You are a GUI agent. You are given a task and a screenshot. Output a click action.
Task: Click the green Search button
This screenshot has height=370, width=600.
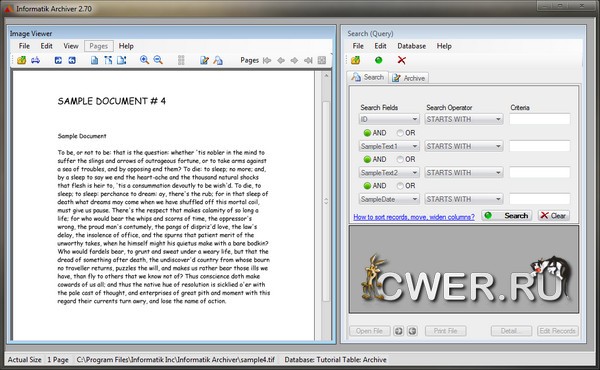tap(507, 216)
